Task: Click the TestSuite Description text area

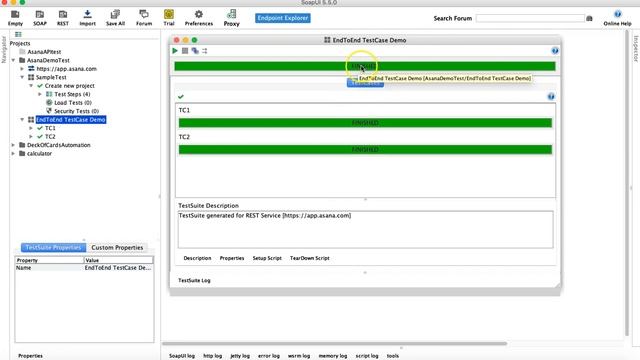Action: tap(365, 229)
